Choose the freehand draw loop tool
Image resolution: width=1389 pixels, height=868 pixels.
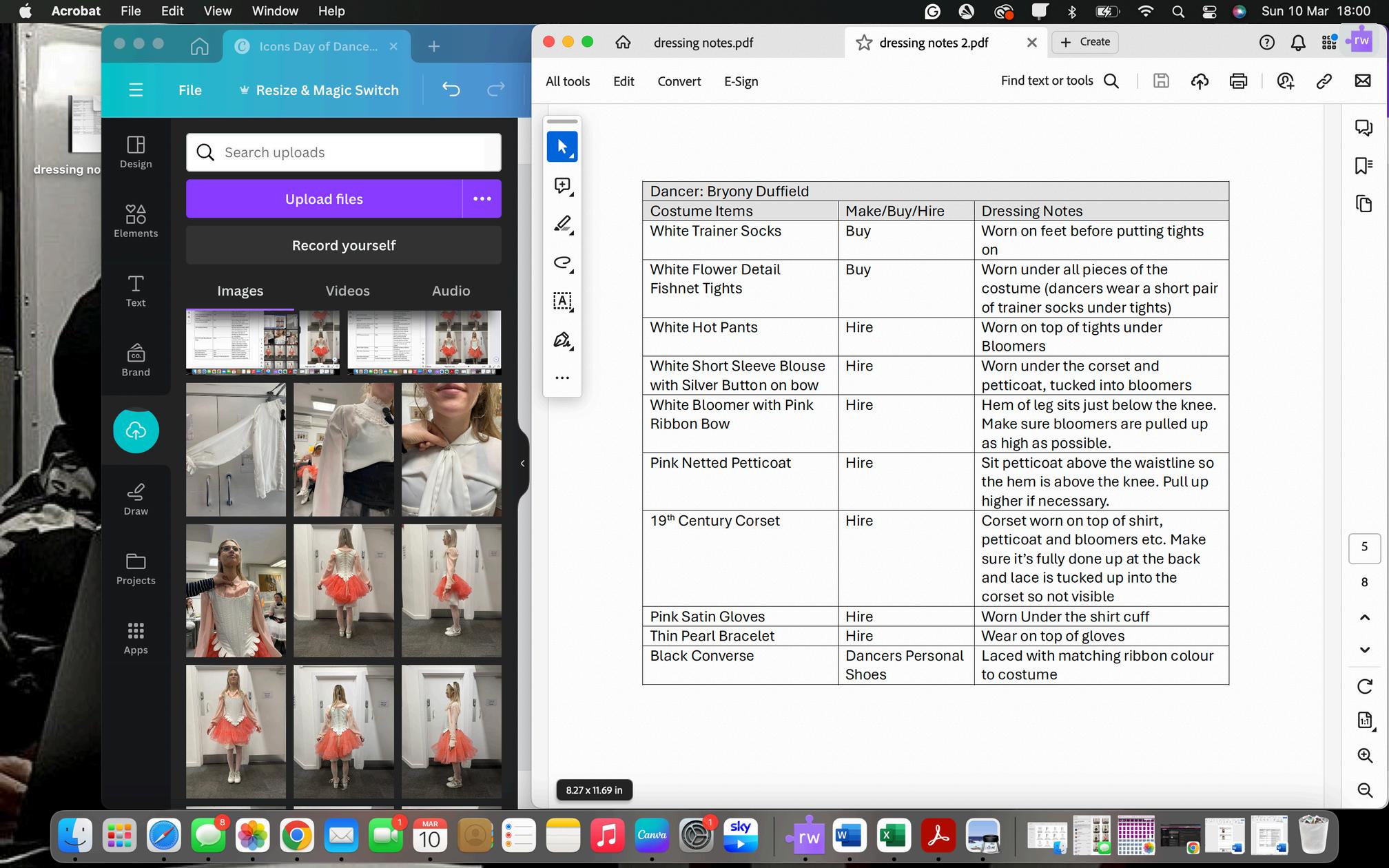tap(562, 262)
